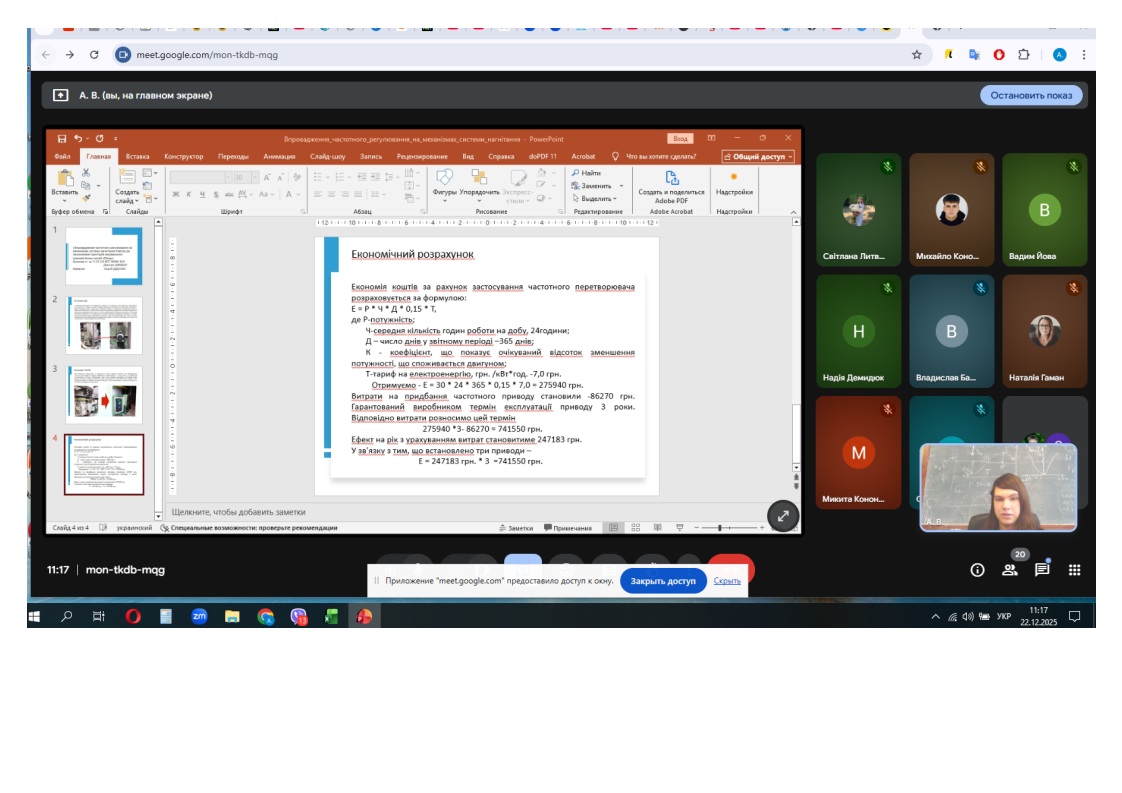Bookmark this Meet page with the star
Screen dimensions: 1122x793
[917, 54]
